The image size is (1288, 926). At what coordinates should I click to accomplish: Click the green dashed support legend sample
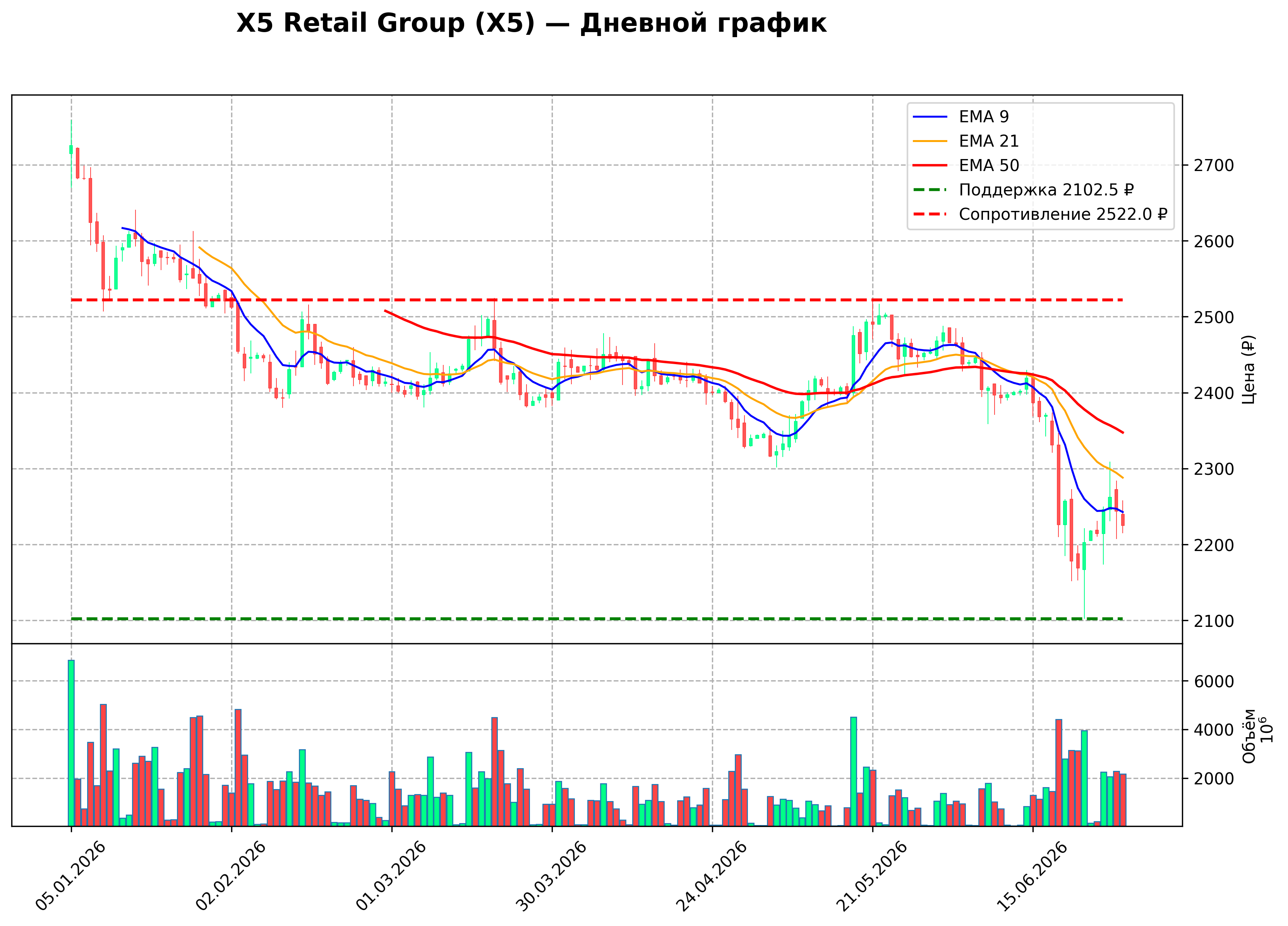[930, 190]
